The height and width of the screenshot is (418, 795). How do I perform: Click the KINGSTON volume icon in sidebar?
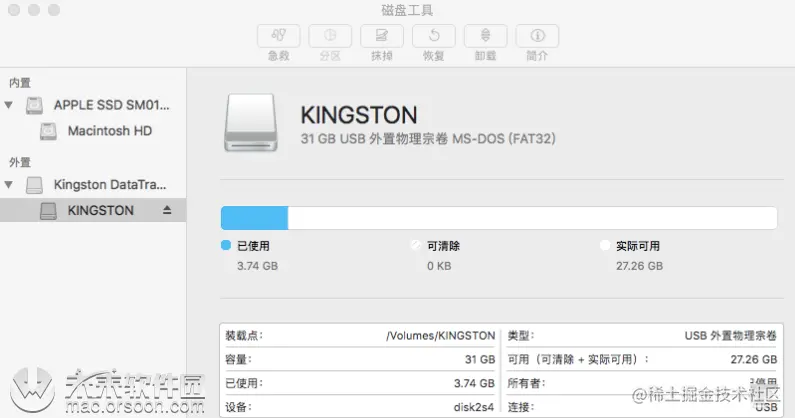pyautogui.click(x=48, y=211)
